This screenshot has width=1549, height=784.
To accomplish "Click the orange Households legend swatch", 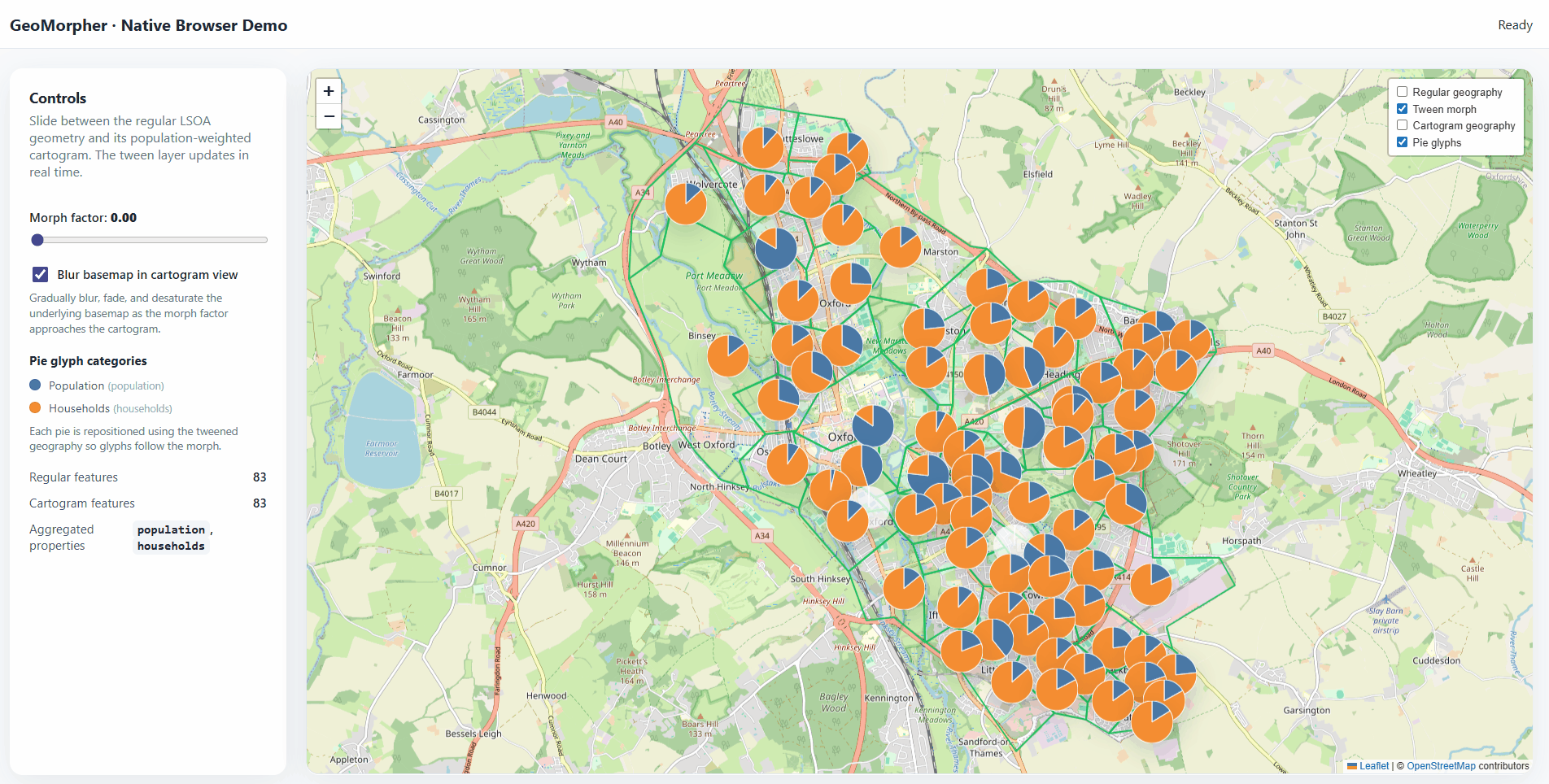I will [35, 408].
